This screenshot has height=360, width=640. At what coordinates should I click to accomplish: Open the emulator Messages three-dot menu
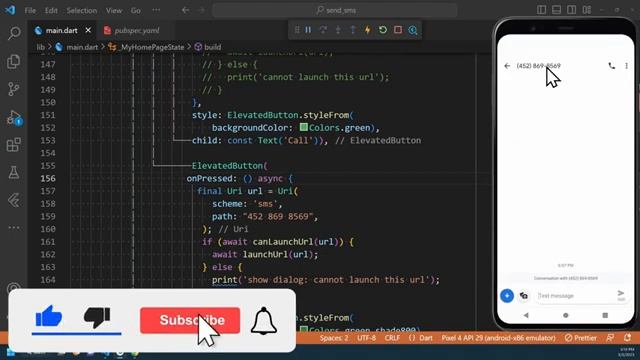(x=627, y=66)
